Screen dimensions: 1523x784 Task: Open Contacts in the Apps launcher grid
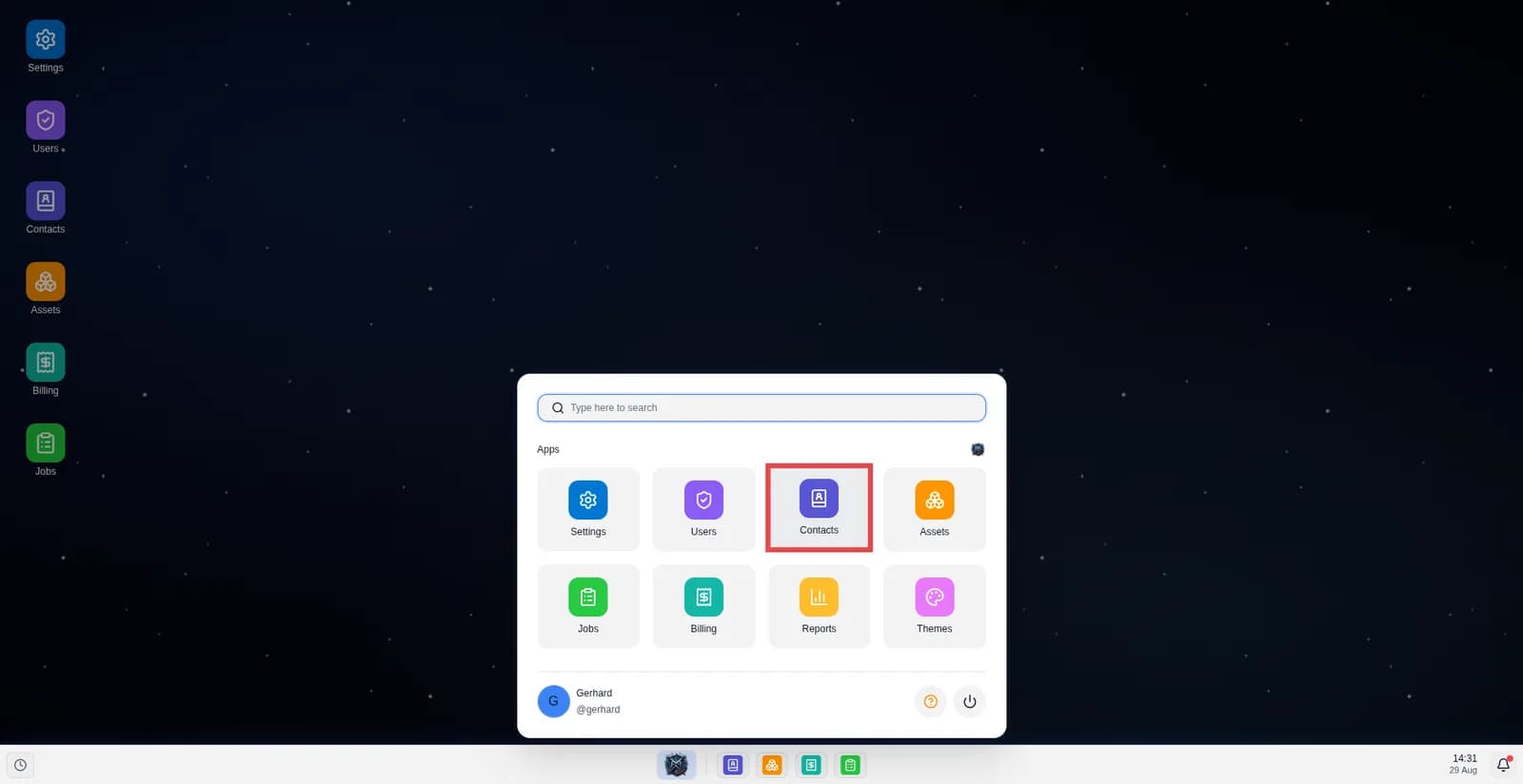pos(819,508)
